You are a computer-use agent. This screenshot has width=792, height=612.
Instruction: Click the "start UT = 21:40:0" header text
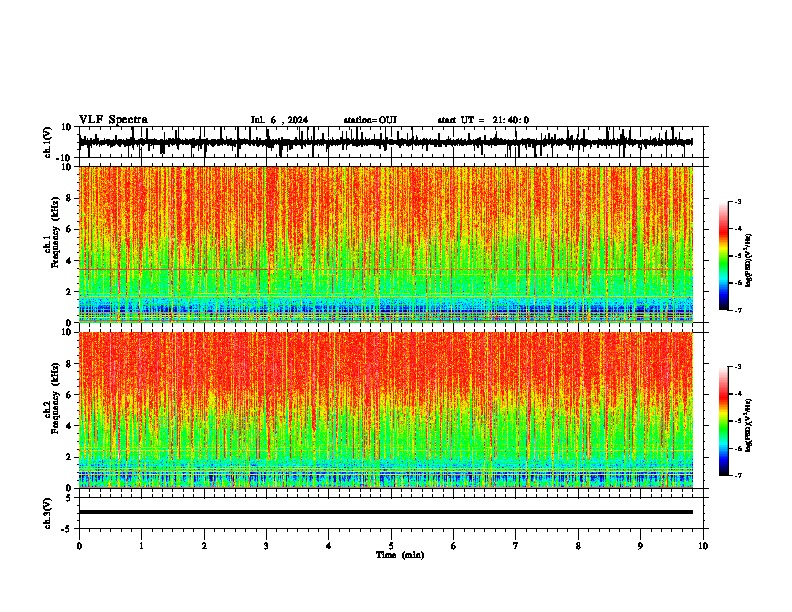click(x=483, y=120)
